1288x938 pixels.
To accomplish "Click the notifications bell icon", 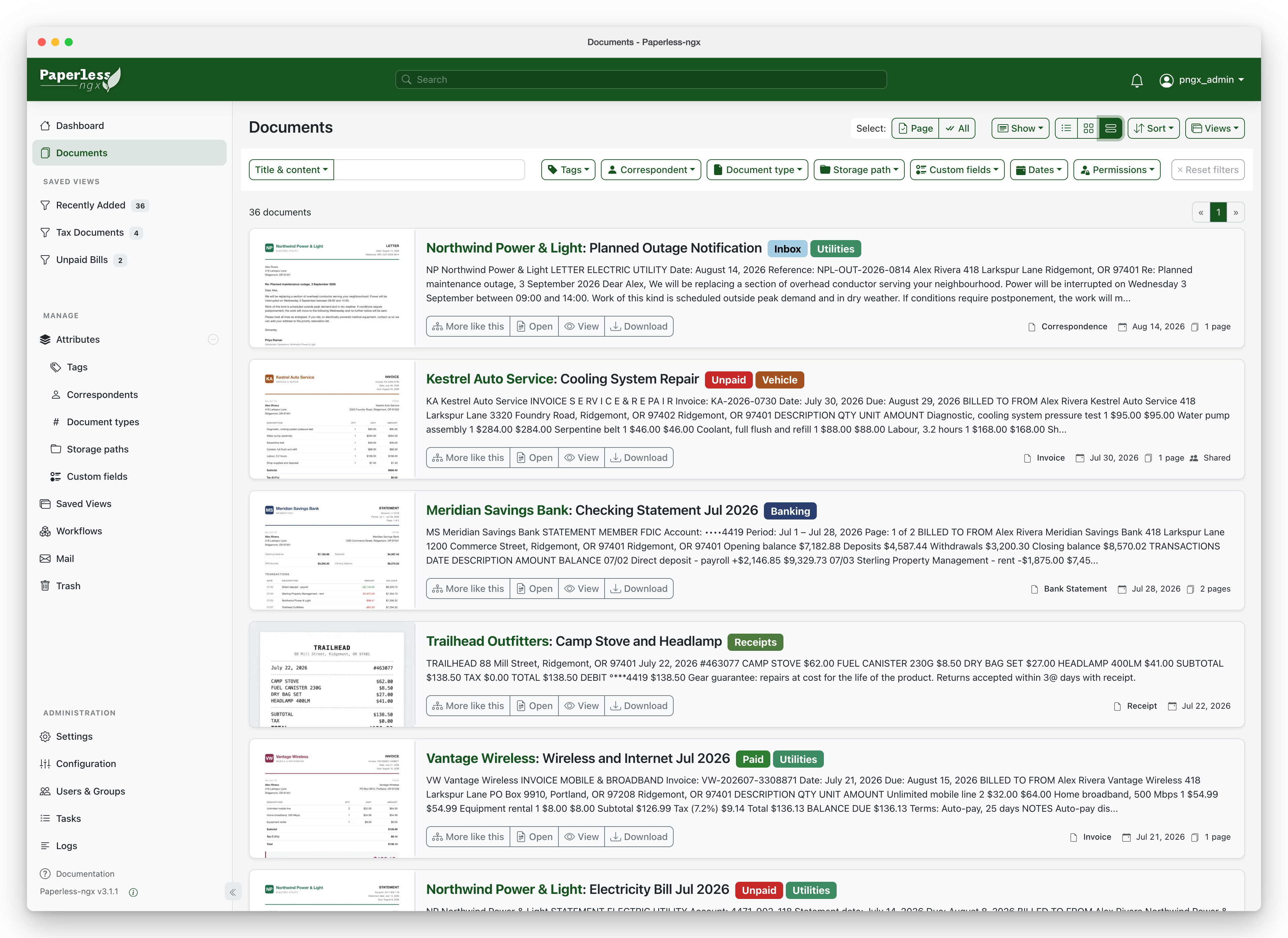I will click(1136, 80).
